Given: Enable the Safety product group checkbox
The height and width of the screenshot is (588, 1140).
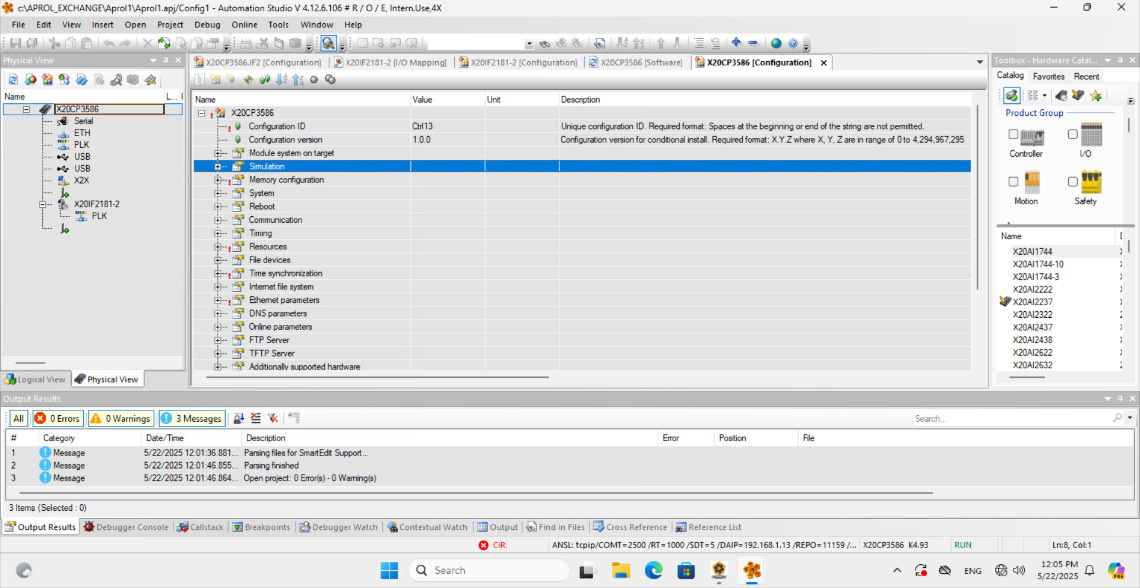Looking at the screenshot, I should click(1073, 181).
